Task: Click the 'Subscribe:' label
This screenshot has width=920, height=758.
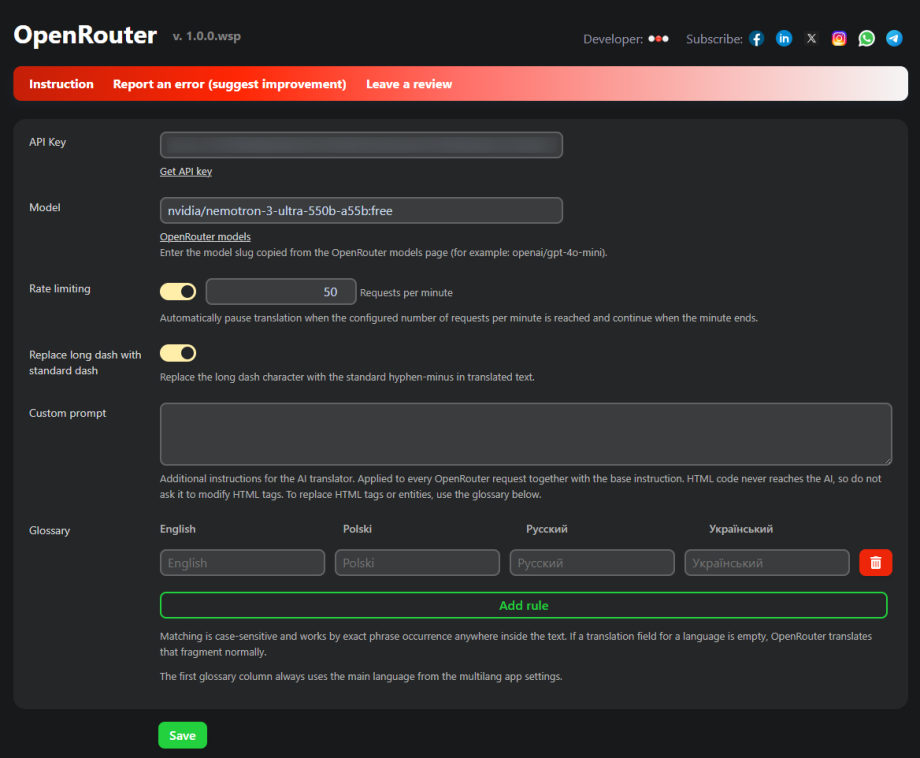Action: coord(714,39)
